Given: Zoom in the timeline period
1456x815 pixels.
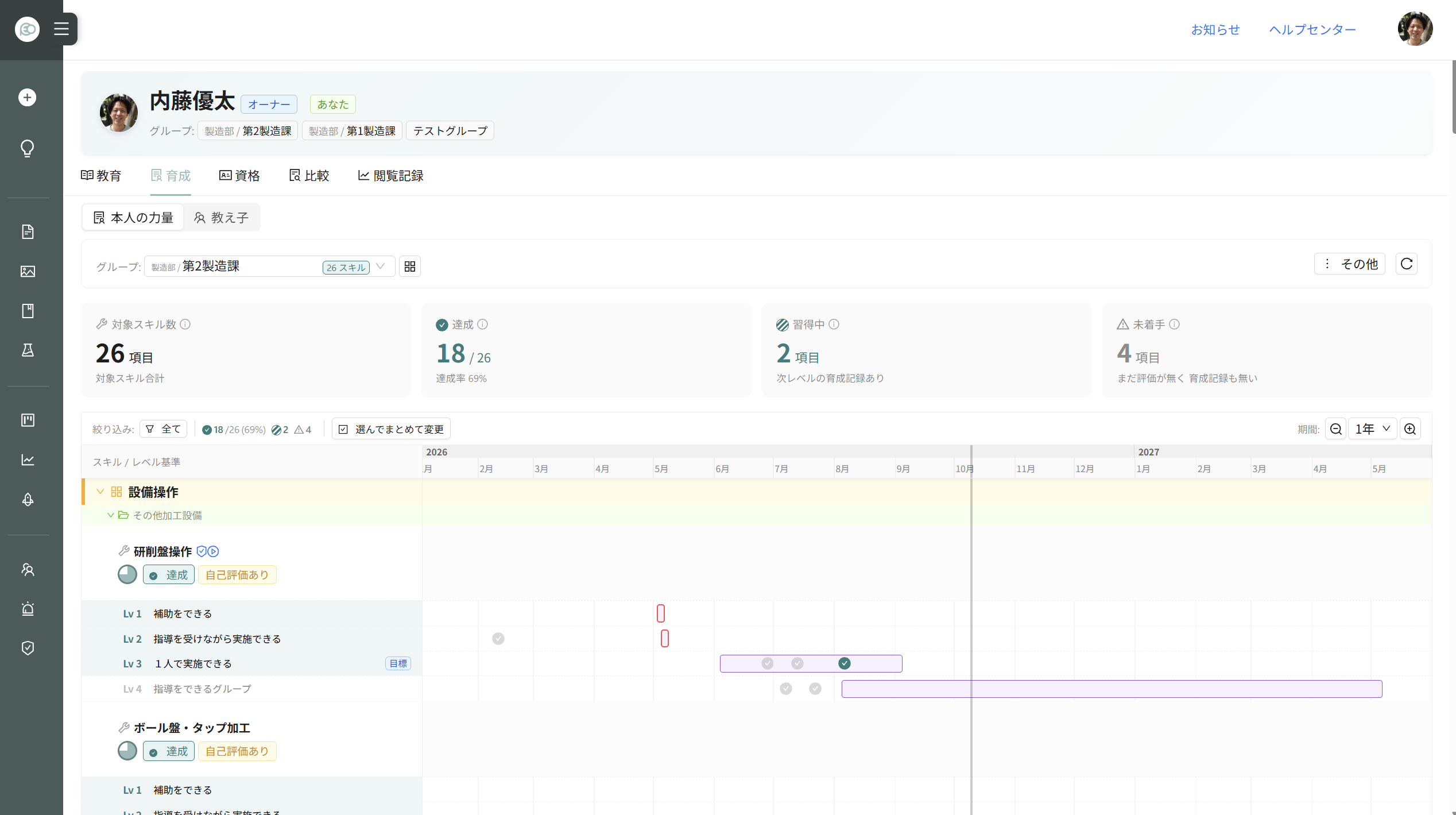Looking at the screenshot, I should click(1410, 429).
